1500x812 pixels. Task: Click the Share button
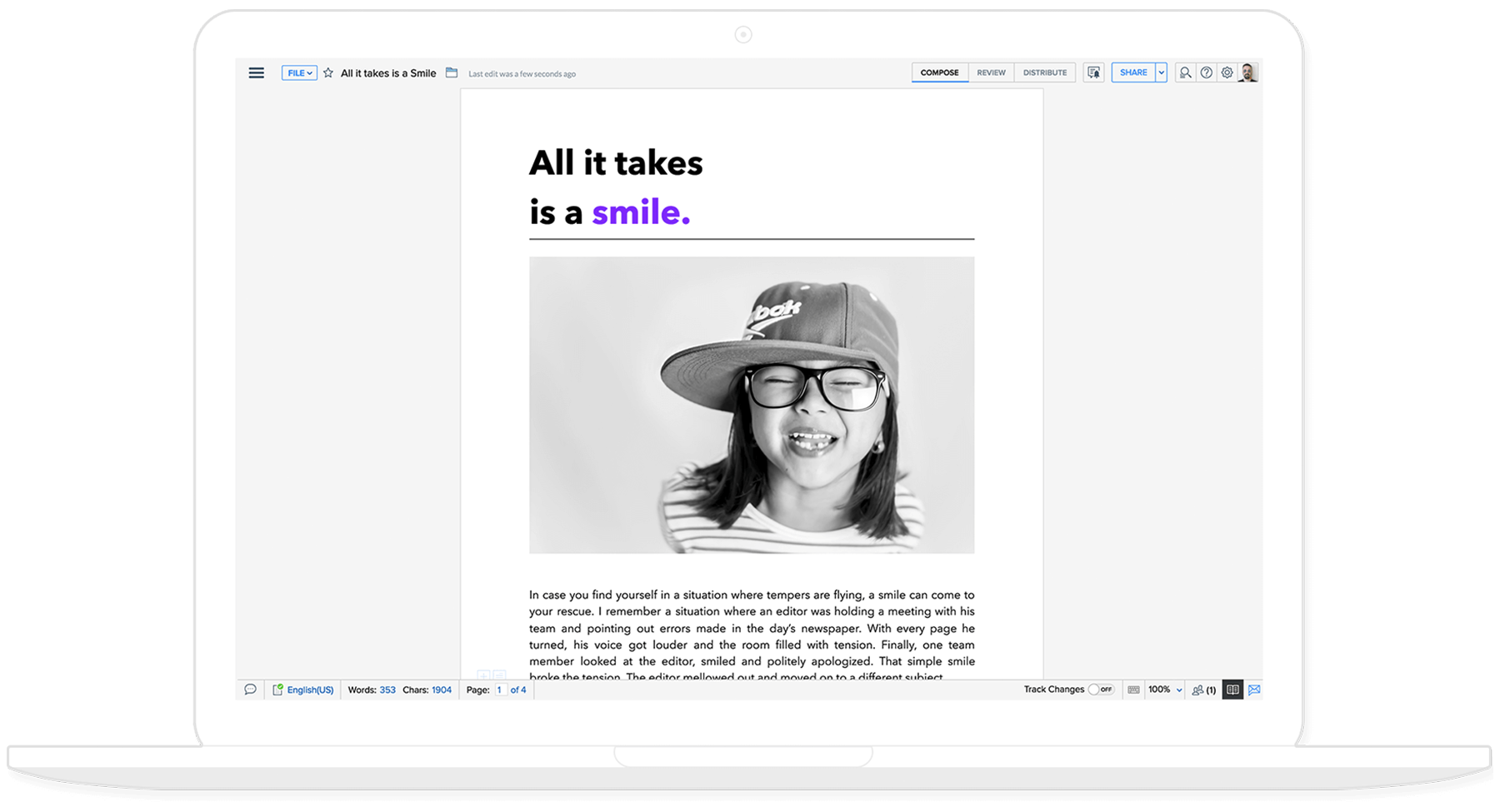pos(1132,72)
